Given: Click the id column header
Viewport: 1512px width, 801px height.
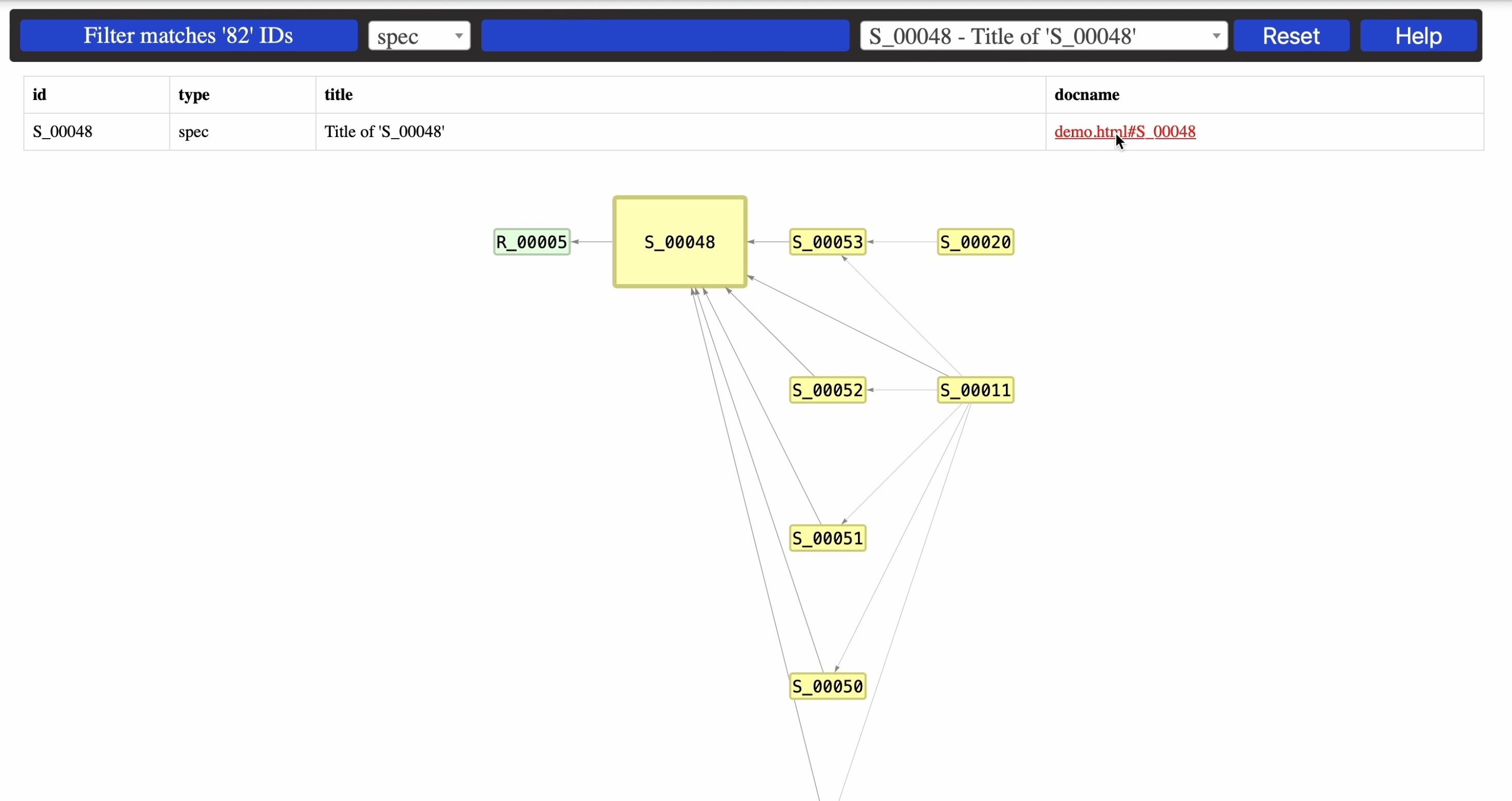Looking at the screenshot, I should tap(39, 94).
